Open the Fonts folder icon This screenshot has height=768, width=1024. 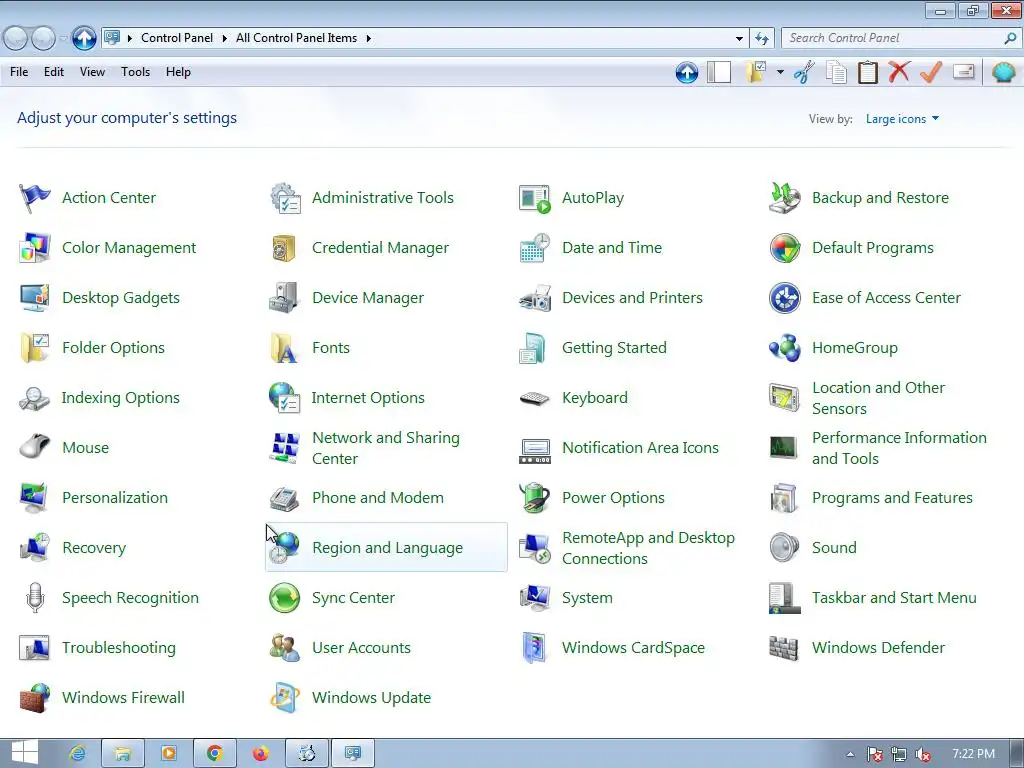coord(284,348)
